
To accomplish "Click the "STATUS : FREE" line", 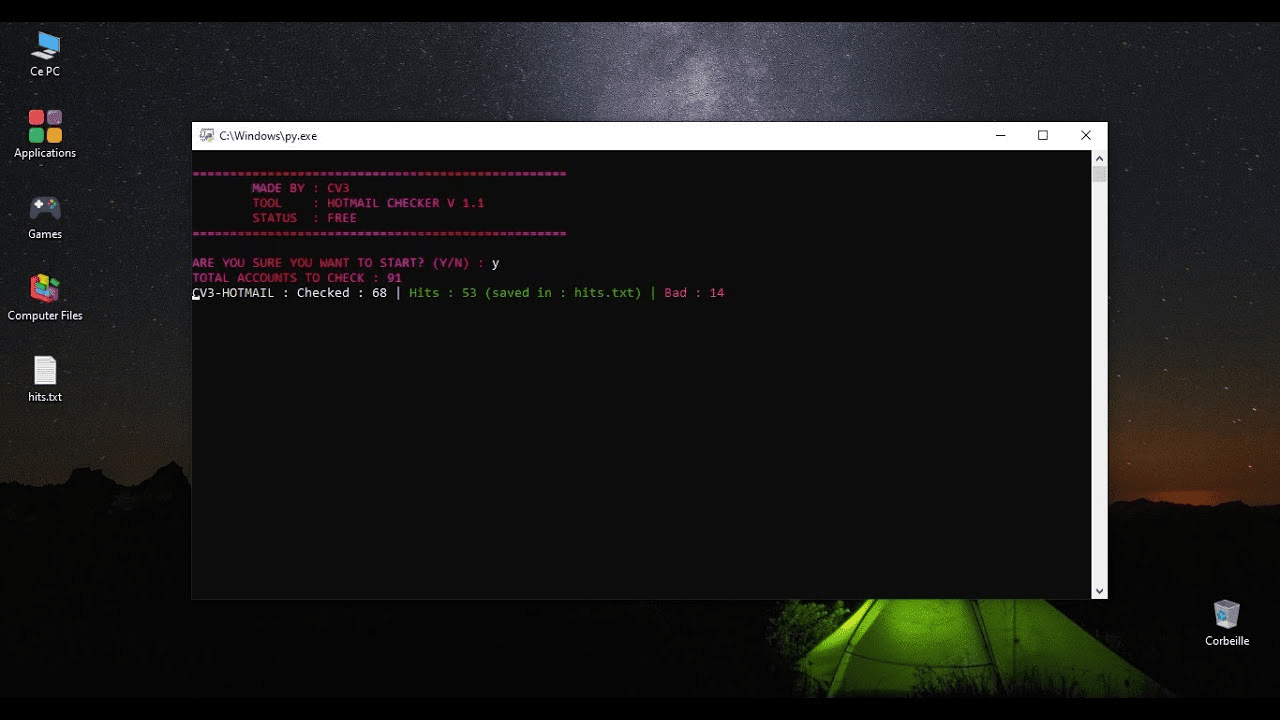I will [x=304, y=218].
